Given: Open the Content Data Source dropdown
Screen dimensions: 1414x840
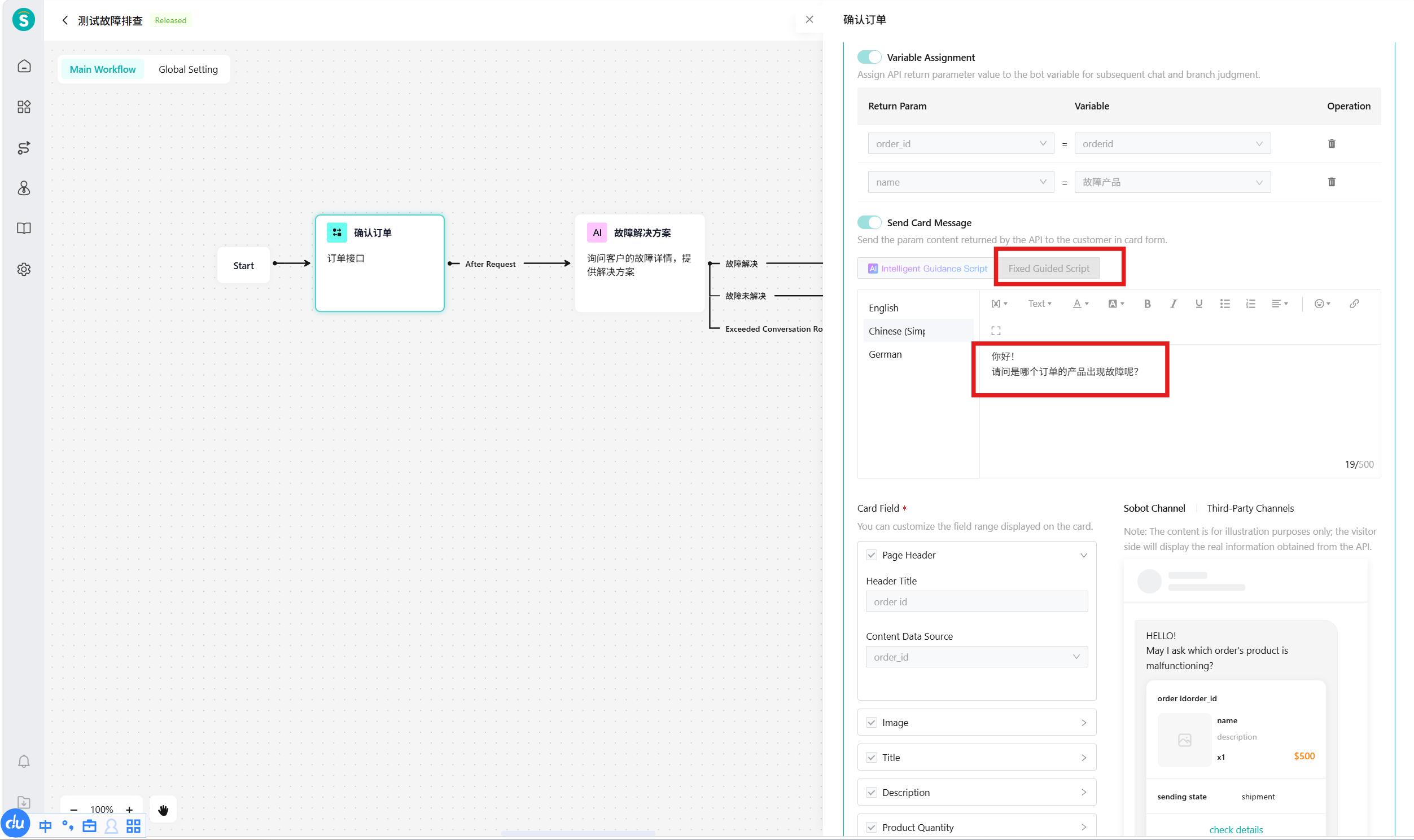Looking at the screenshot, I should (x=977, y=657).
